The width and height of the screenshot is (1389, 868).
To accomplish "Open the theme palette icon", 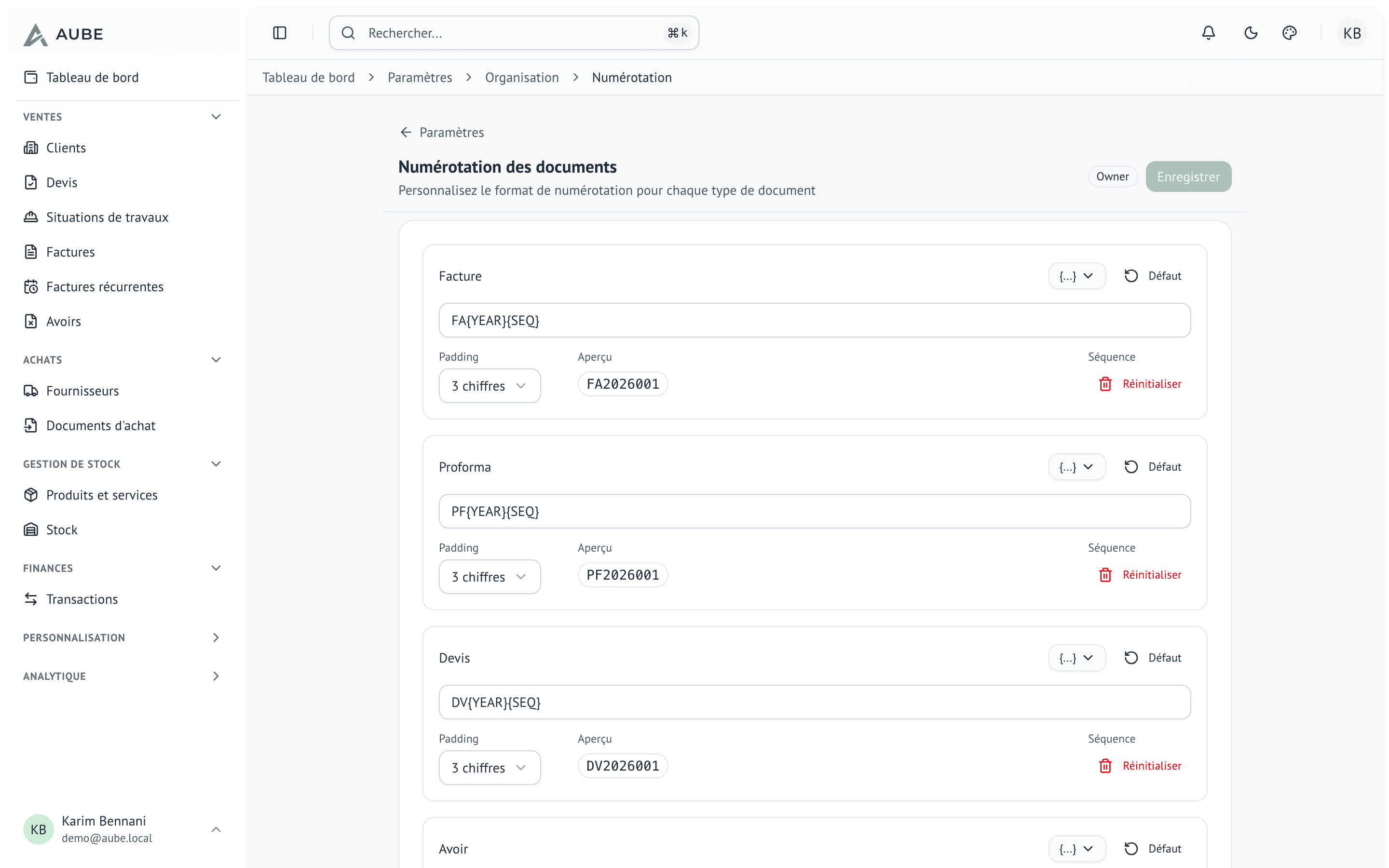I will 1289,33.
